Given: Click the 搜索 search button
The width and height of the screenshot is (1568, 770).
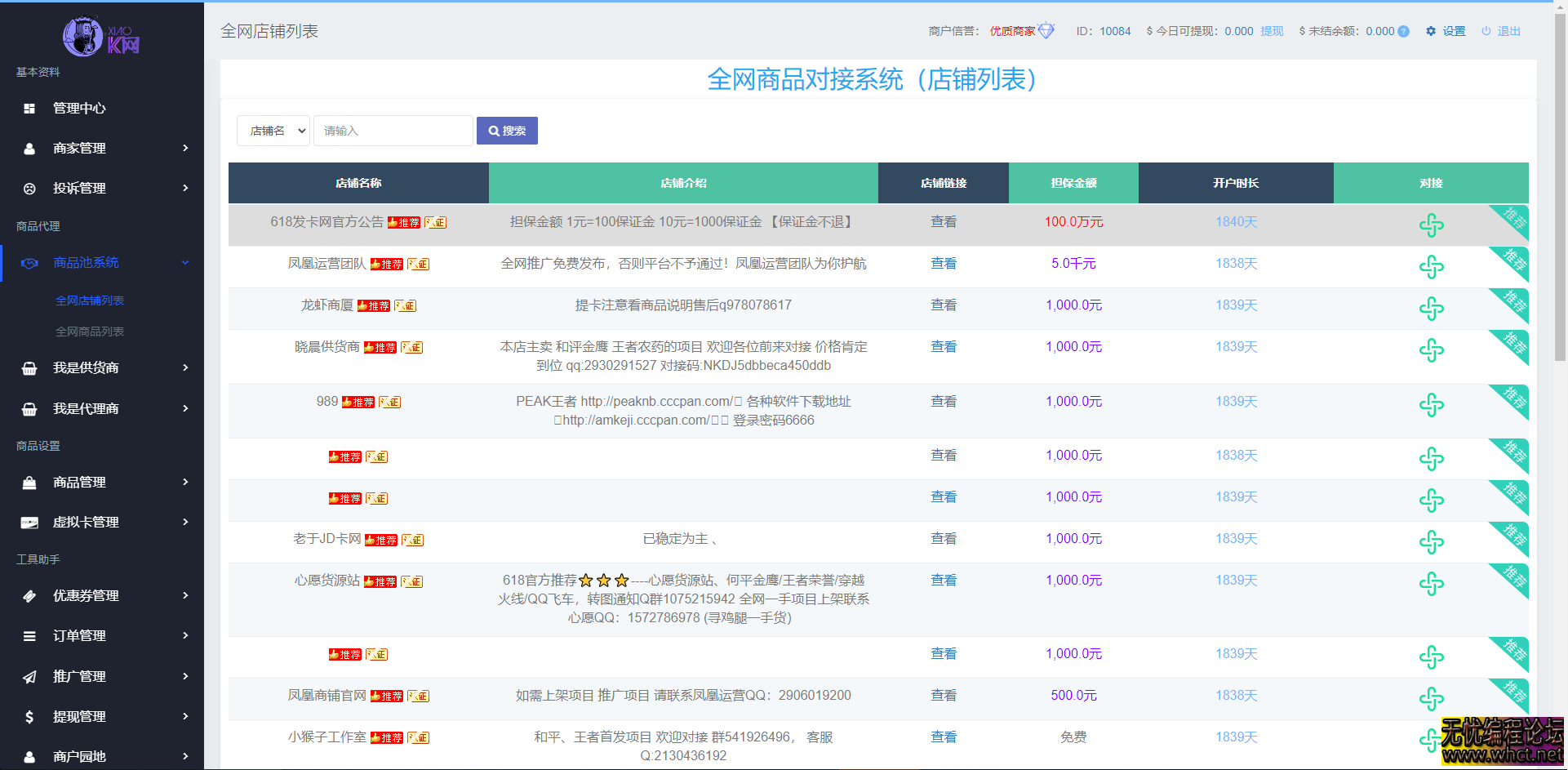Looking at the screenshot, I should (x=507, y=130).
